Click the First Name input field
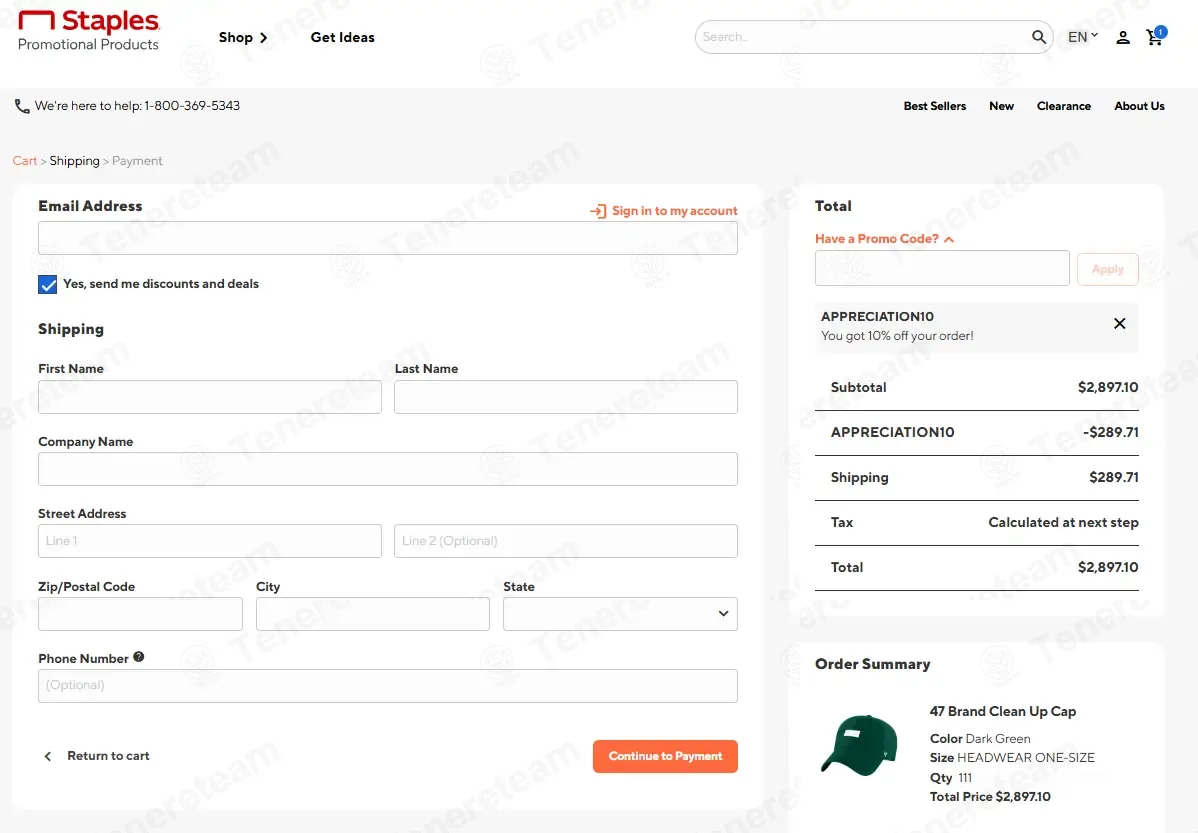1198x833 pixels. point(209,397)
